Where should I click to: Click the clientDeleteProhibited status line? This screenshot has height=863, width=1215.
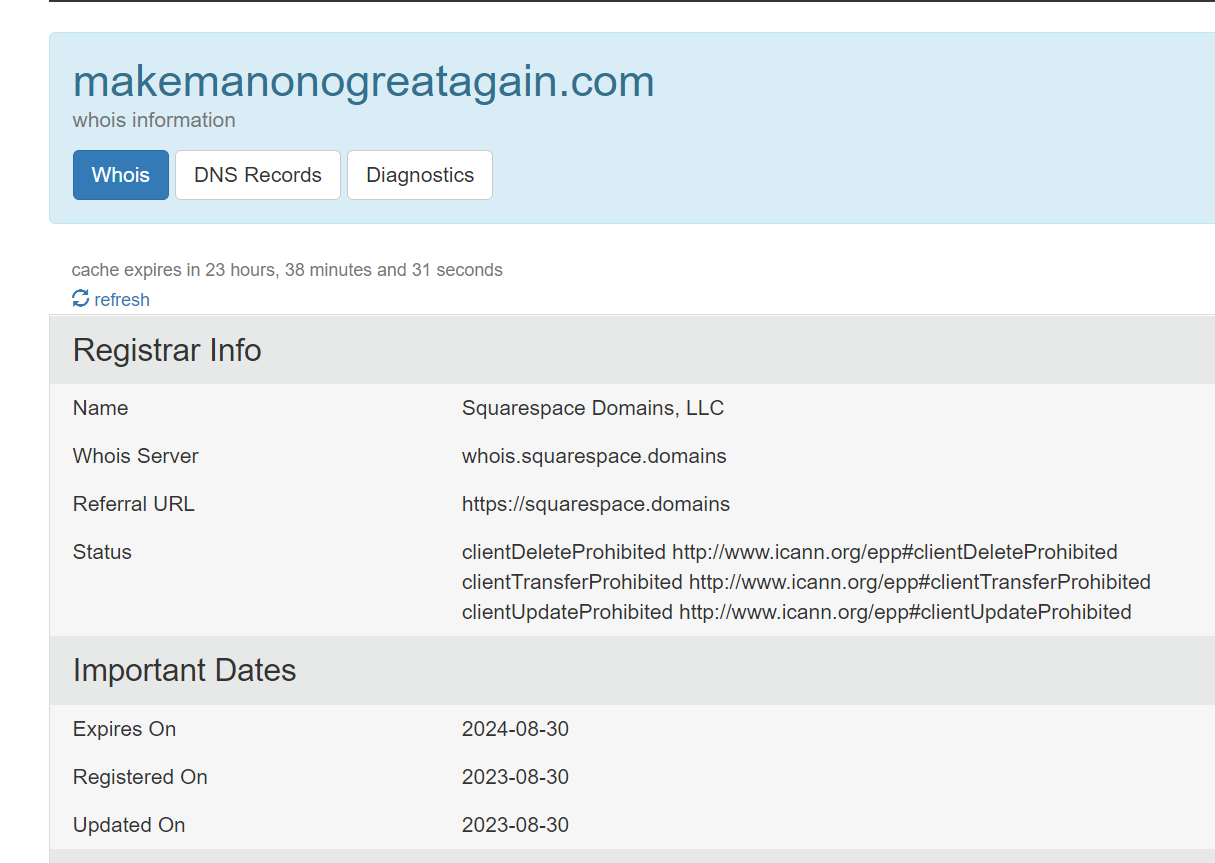(789, 552)
